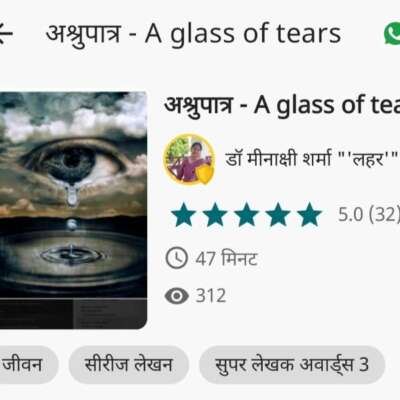This screenshot has width=400, height=400.
Task: Tap the 5.0 (32) rating count
Action: click(369, 214)
